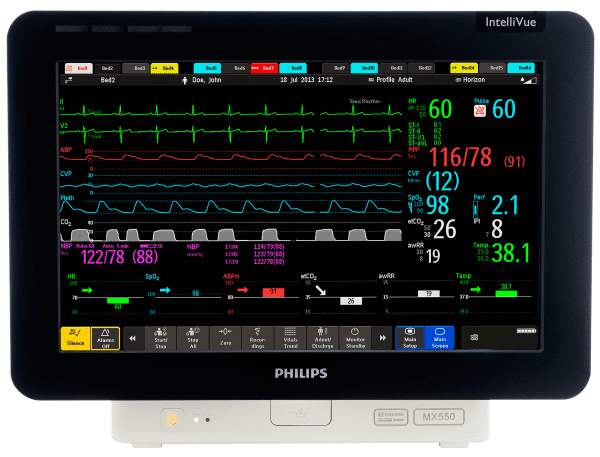Screen dimensions: 600x457
Task: Click the ABPm horizon red bar 91
Action: point(273,292)
